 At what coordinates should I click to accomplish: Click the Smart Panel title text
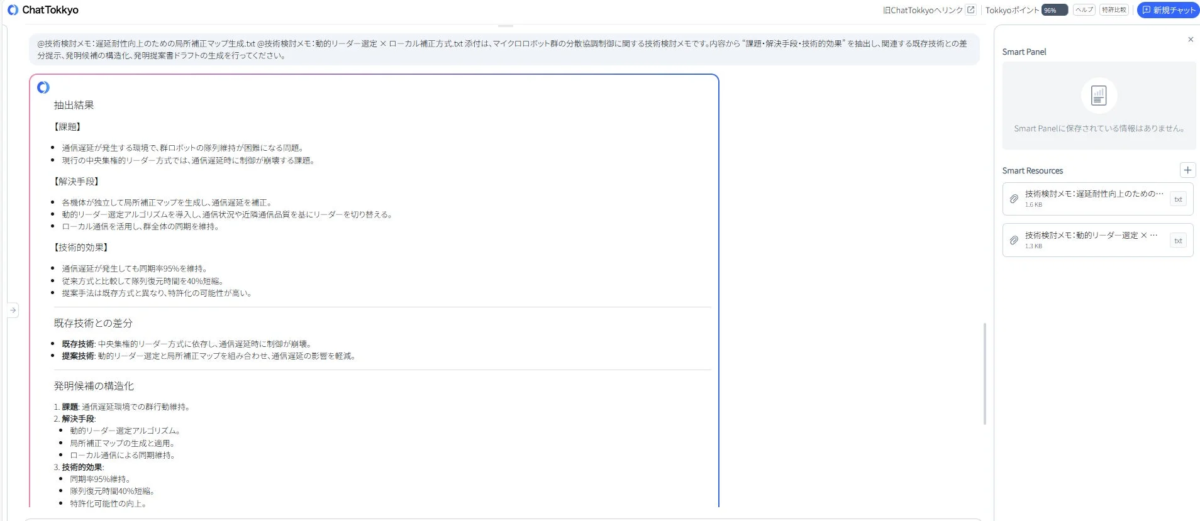(x=1024, y=51)
